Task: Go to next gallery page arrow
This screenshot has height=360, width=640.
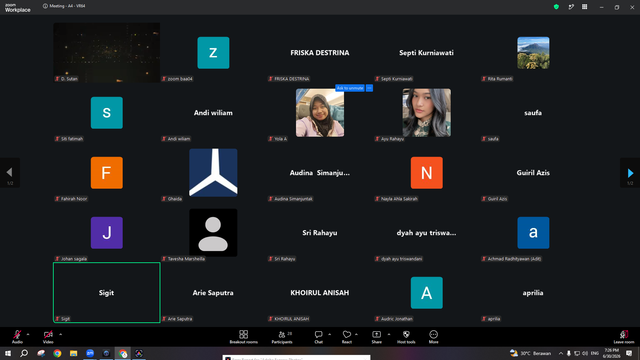Action: [630, 173]
